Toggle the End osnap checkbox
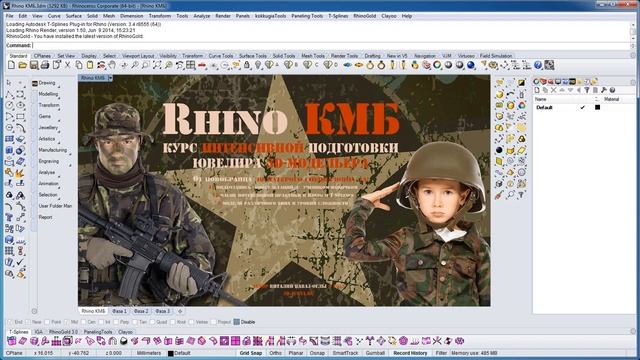This screenshot has width=640, height=360. point(10,322)
